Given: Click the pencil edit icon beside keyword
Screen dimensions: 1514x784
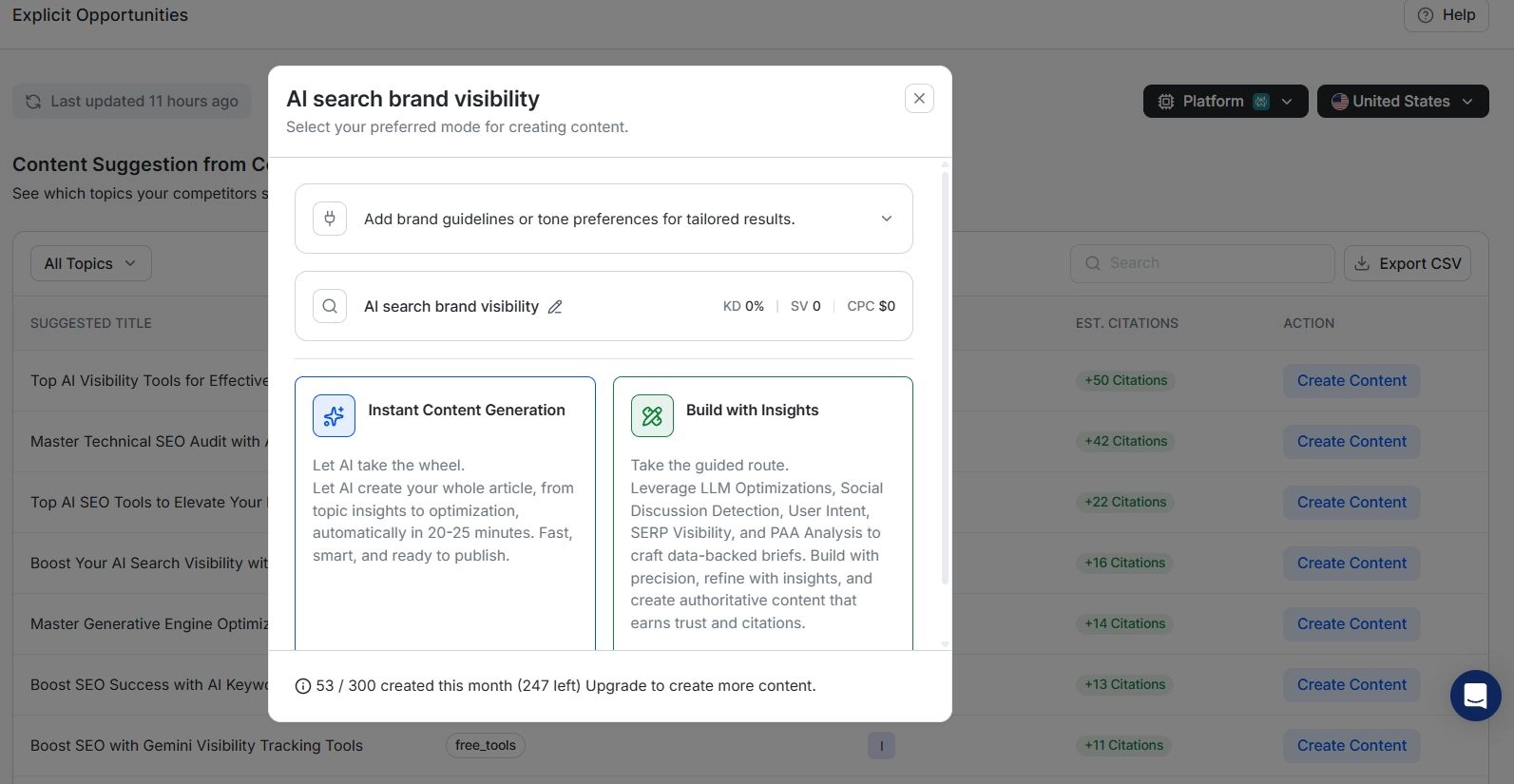Looking at the screenshot, I should [x=555, y=307].
